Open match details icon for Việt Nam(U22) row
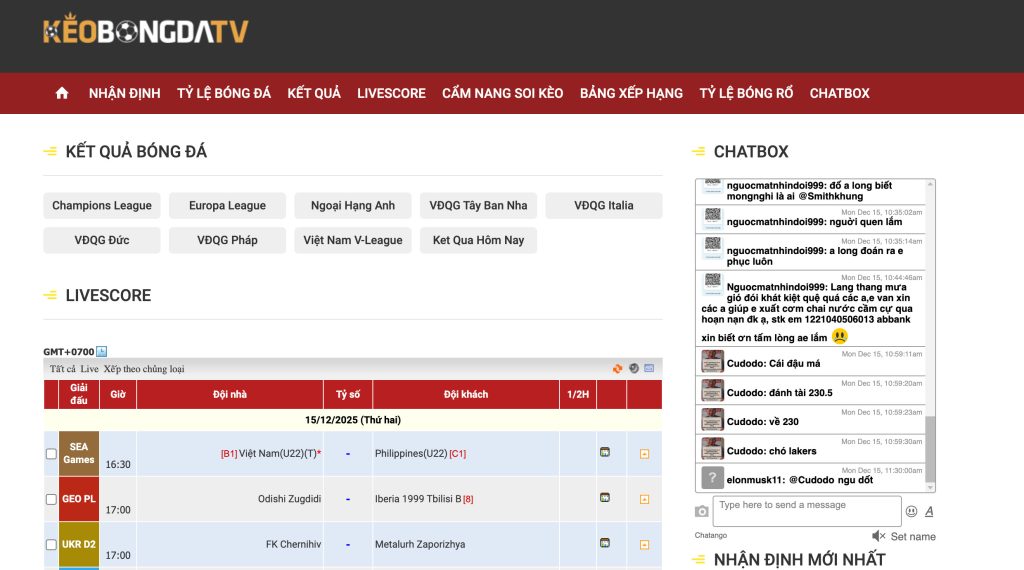Viewport: 1024px width, 570px height. (x=605, y=453)
